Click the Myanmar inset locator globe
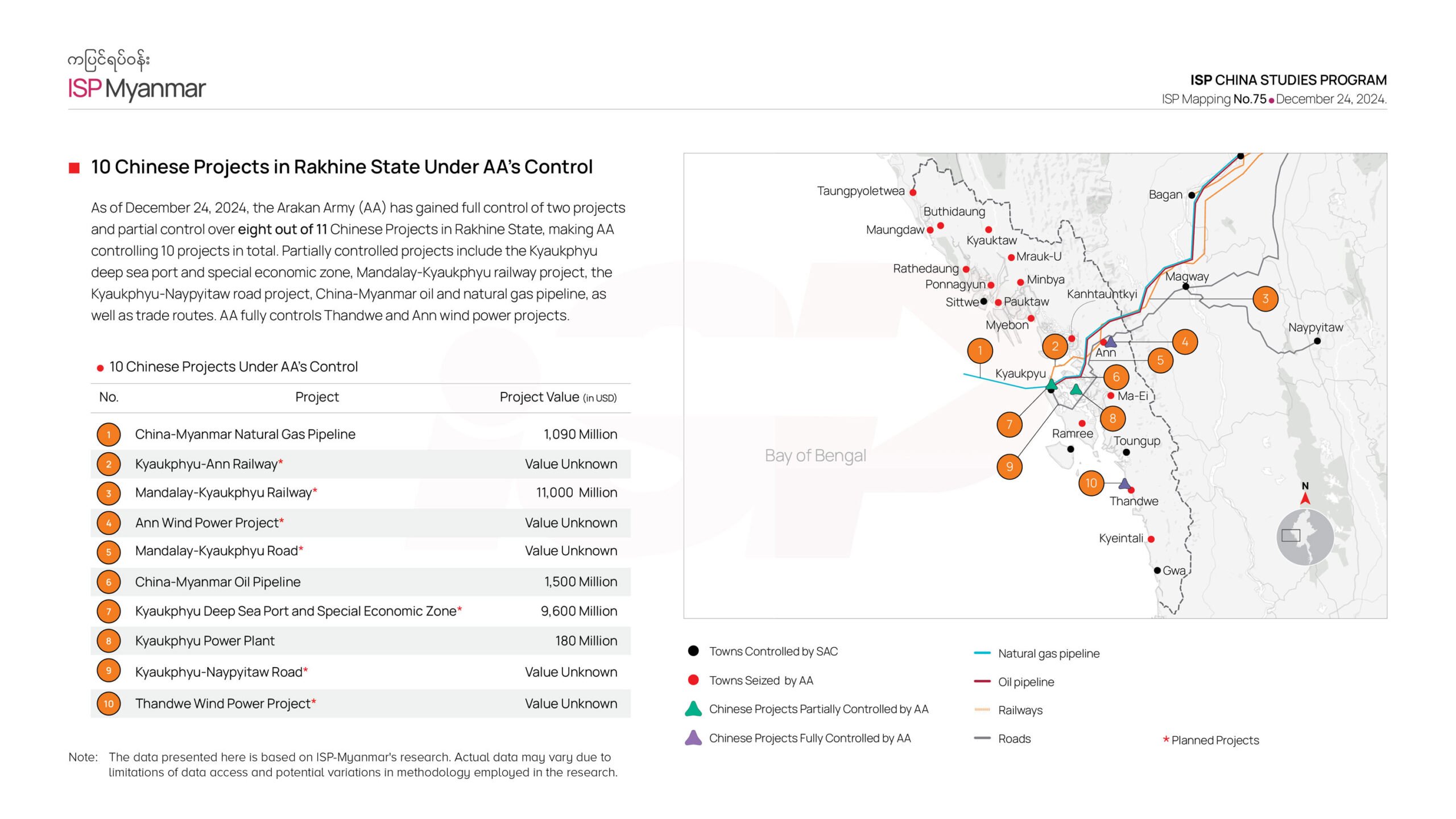Image resolution: width=1456 pixels, height=819 pixels. pos(1305,537)
